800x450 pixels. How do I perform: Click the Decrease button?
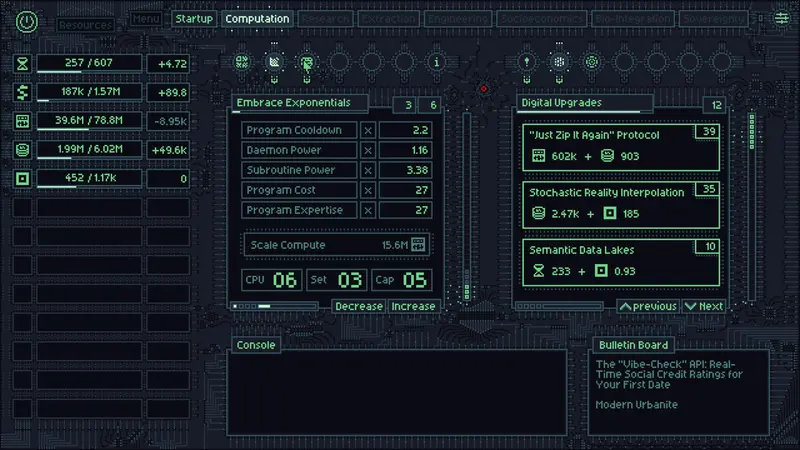(359, 306)
